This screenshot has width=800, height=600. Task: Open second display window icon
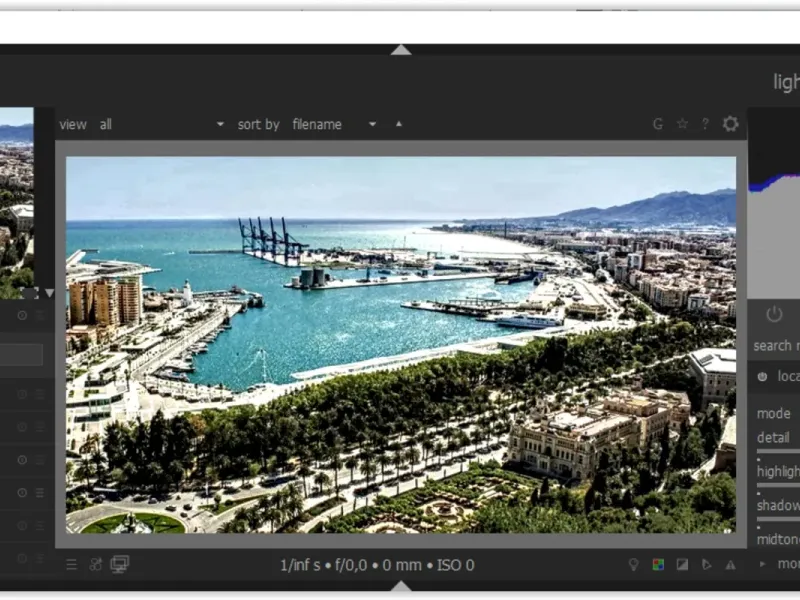tap(120, 564)
